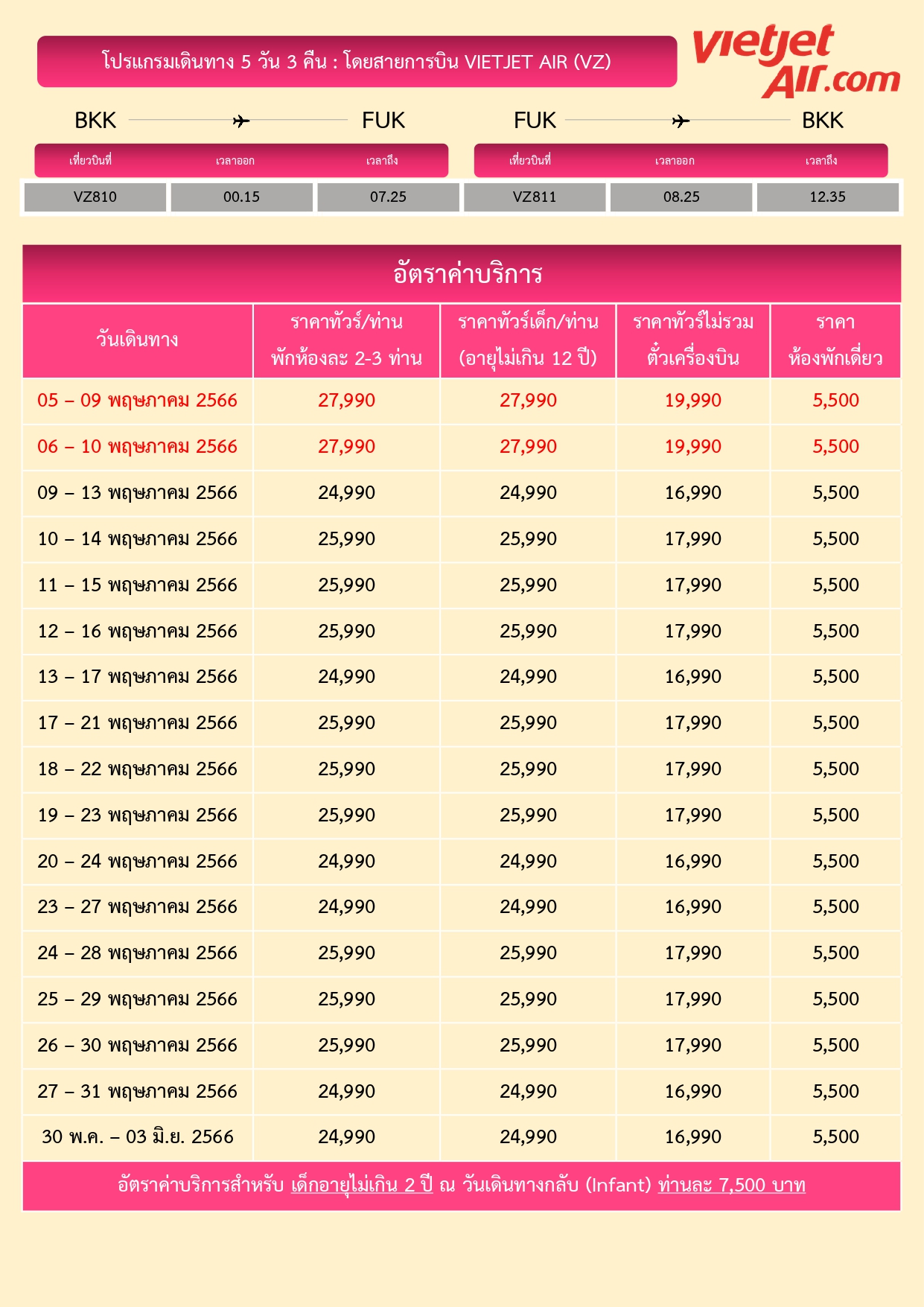The height and width of the screenshot is (1307, 924).
Task: Click the VZ810 flight number cell
Action: pyautogui.click(x=95, y=197)
